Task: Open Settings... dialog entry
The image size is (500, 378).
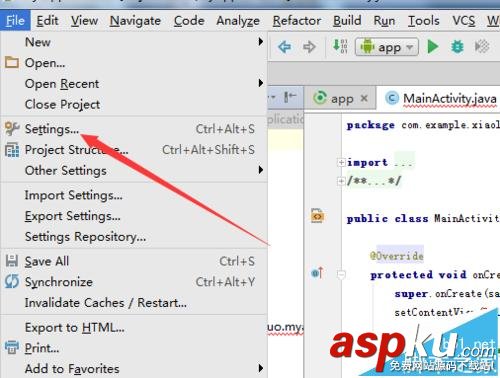Action: (134, 129)
